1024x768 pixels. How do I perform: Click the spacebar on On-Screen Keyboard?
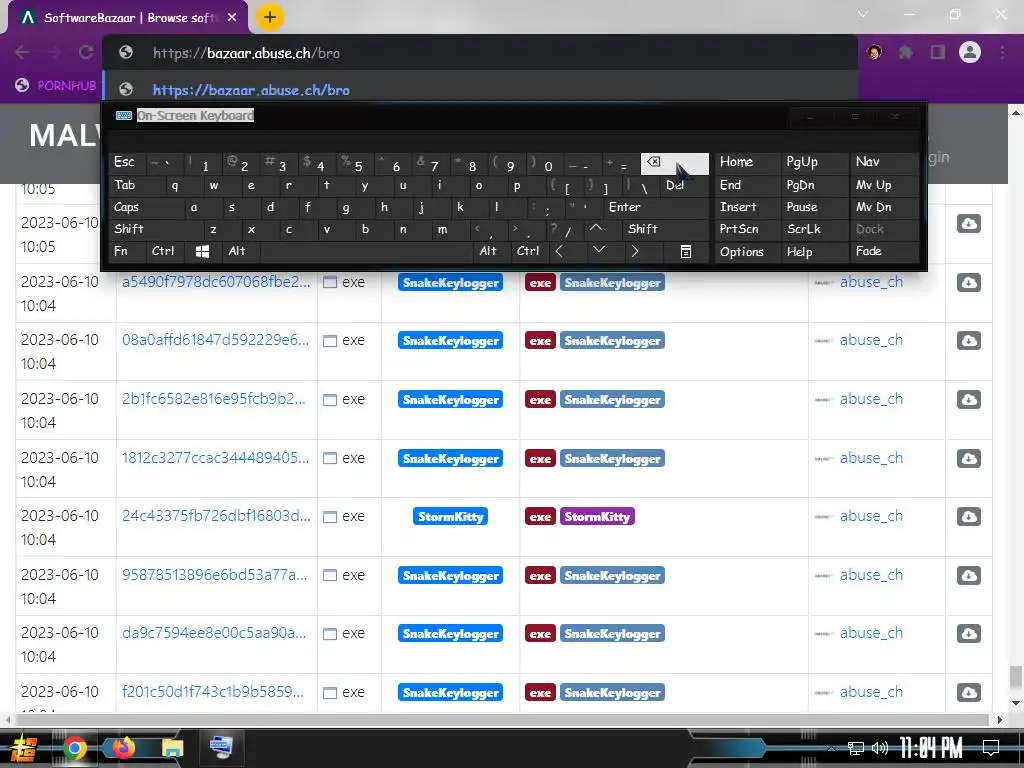point(367,251)
